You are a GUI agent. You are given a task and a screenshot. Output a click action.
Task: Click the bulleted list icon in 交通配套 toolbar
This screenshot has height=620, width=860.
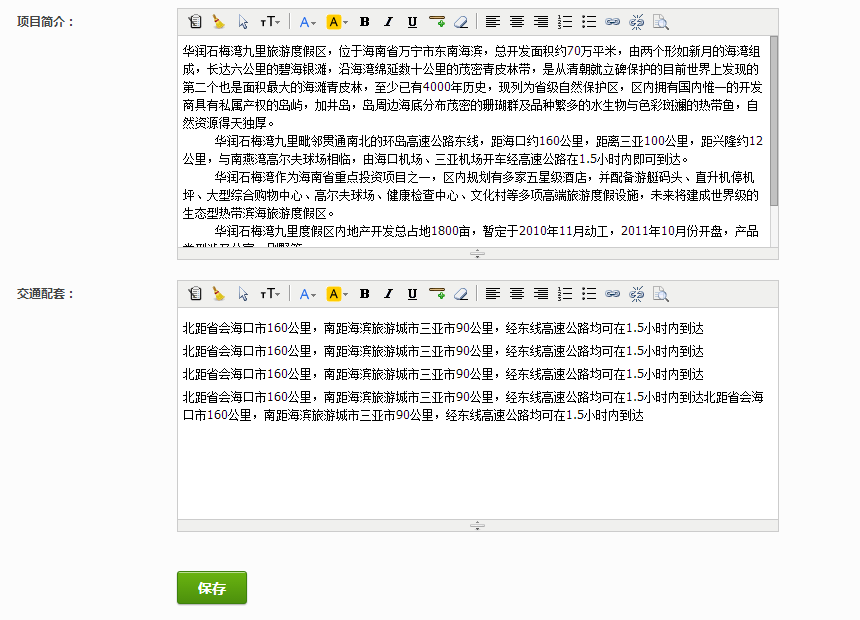[589, 294]
